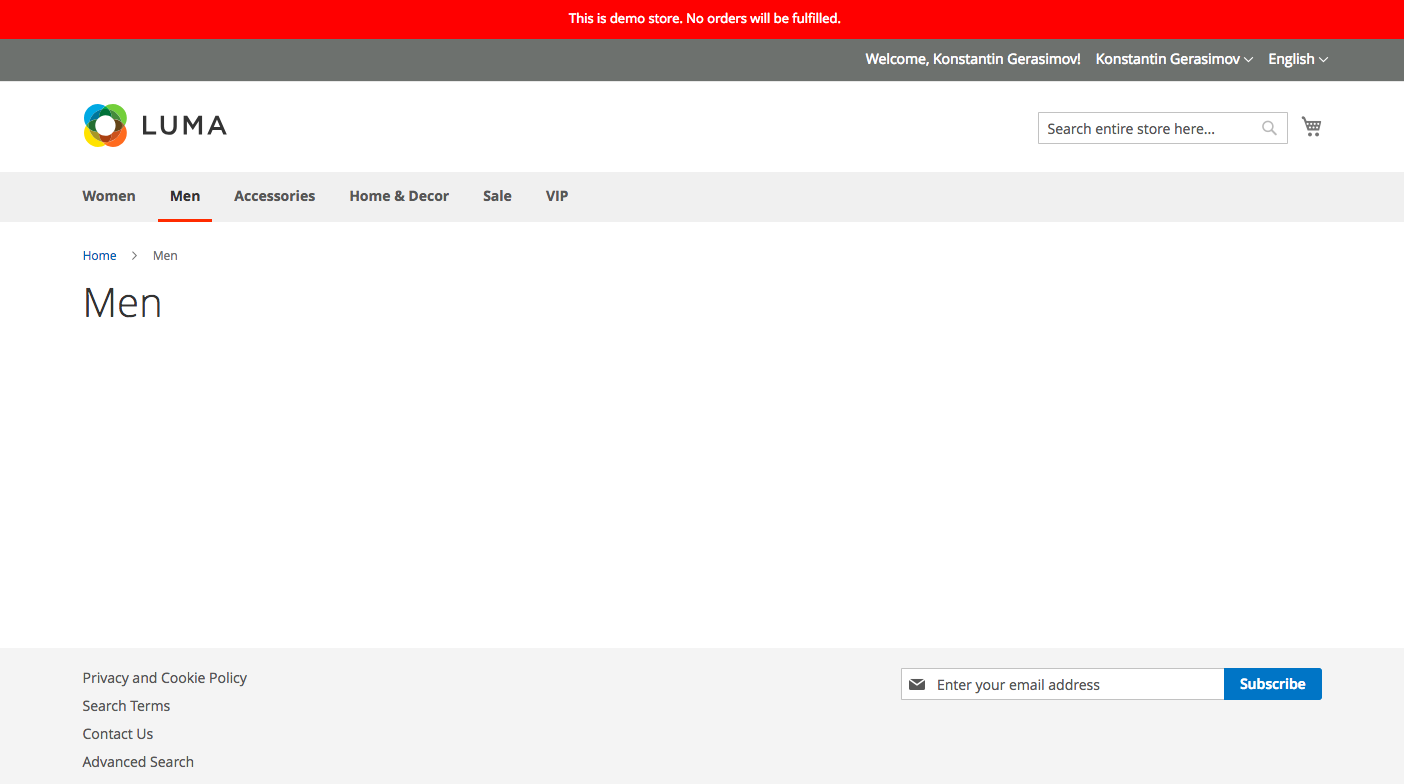The image size is (1404, 784).
Task: Visit the Search Terms page
Action: pyautogui.click(x=126, y=706)
